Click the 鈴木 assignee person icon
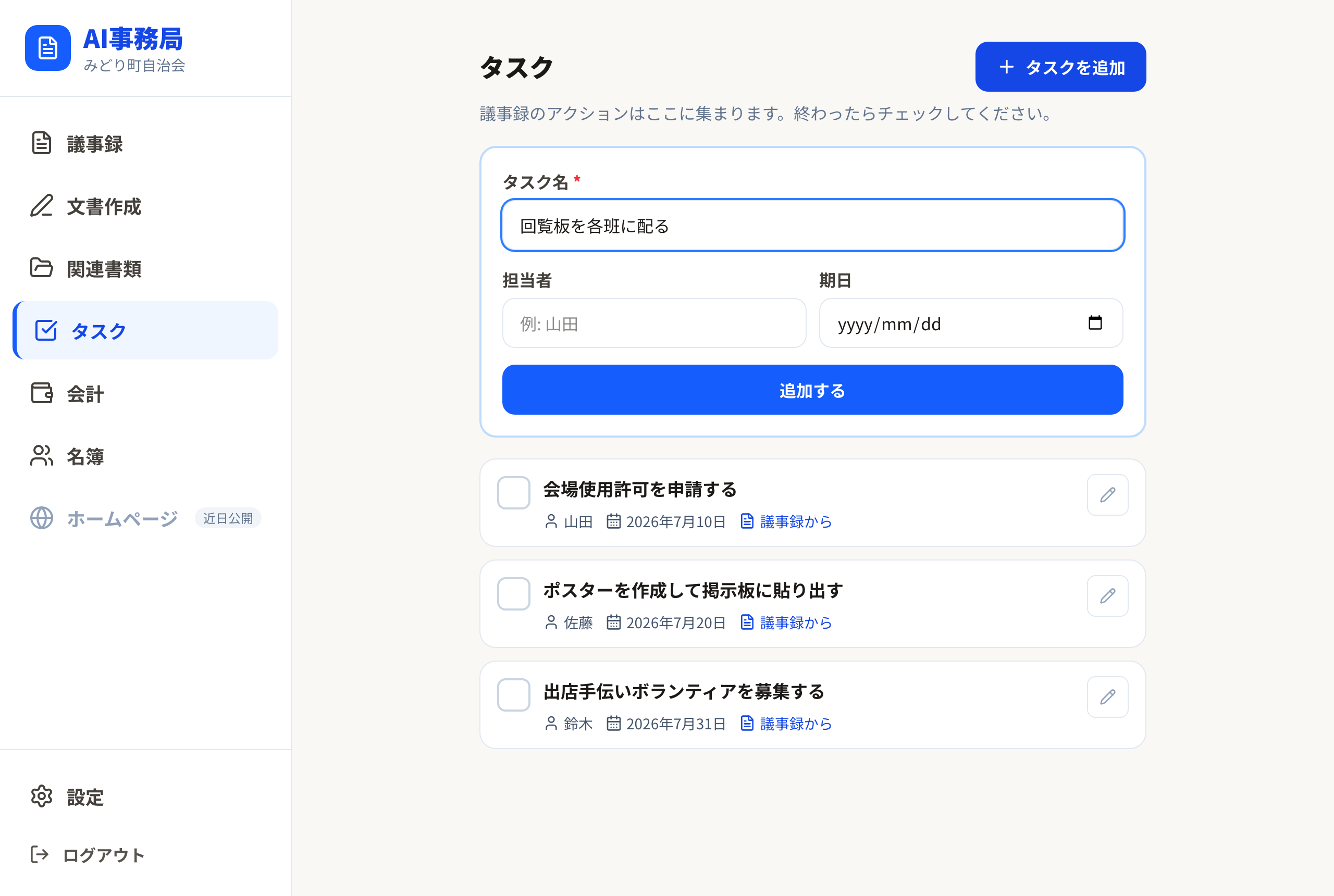Image resolution: width=1334 pixels, height=896 pixels. 551,724
